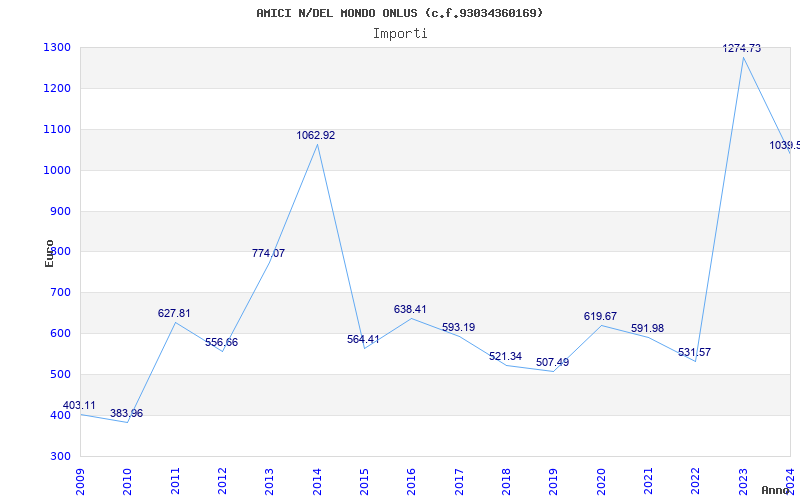Select the x-axis year 2011
Image resolution: width=800 pixels, height=500 pixels.
click(175, 481)
